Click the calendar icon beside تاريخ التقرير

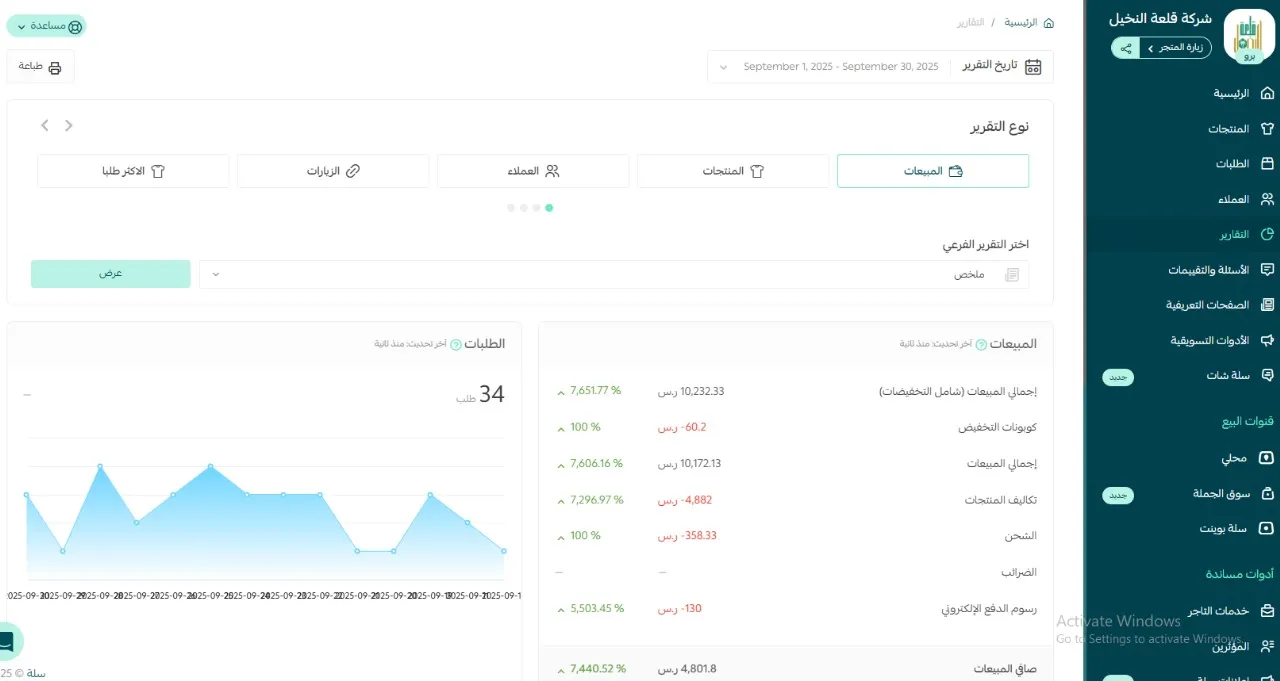click(1033, 67)
